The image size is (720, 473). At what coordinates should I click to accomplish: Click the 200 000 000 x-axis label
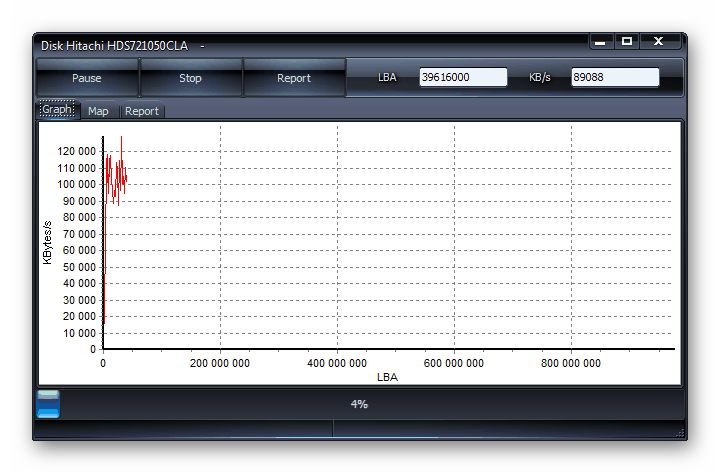coord(220,363)
